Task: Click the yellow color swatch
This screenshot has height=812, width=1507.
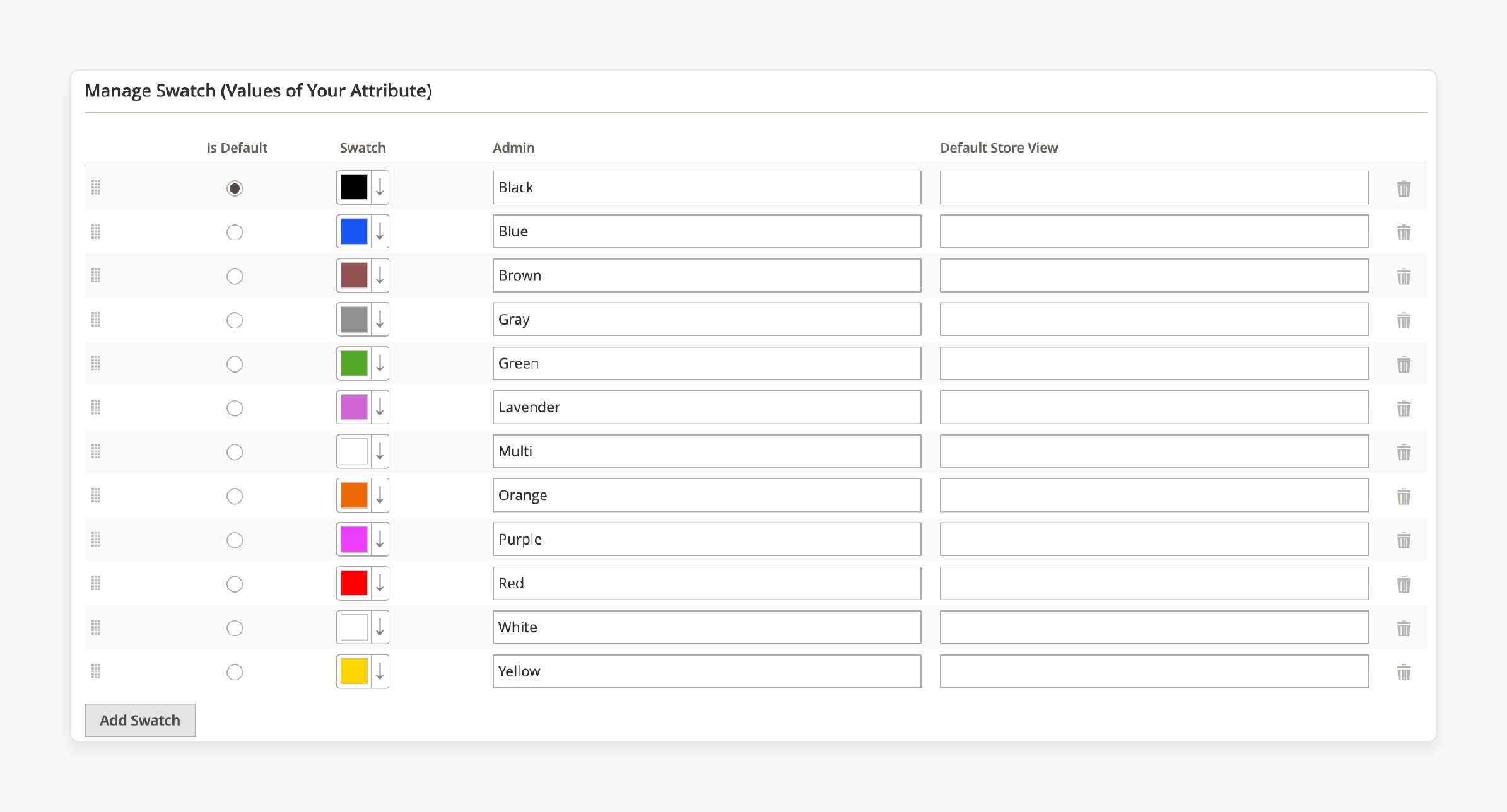Action: [354, 671]
